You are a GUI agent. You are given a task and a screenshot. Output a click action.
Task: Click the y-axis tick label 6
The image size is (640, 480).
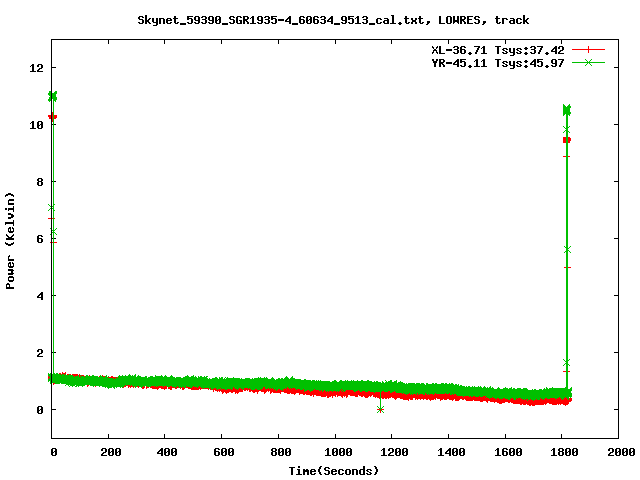(40, 239)
